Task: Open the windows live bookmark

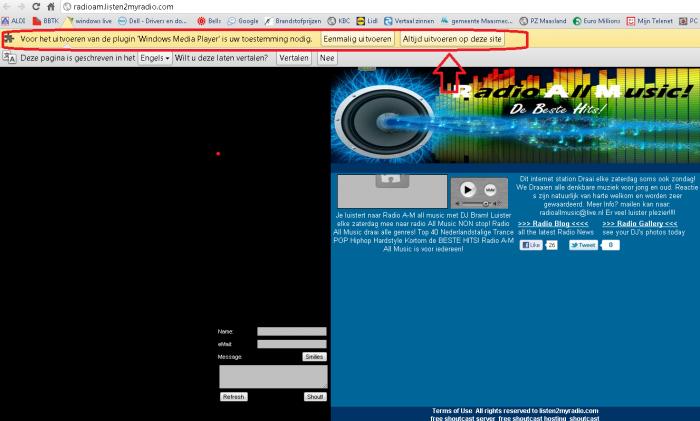Action: (88, 21)
